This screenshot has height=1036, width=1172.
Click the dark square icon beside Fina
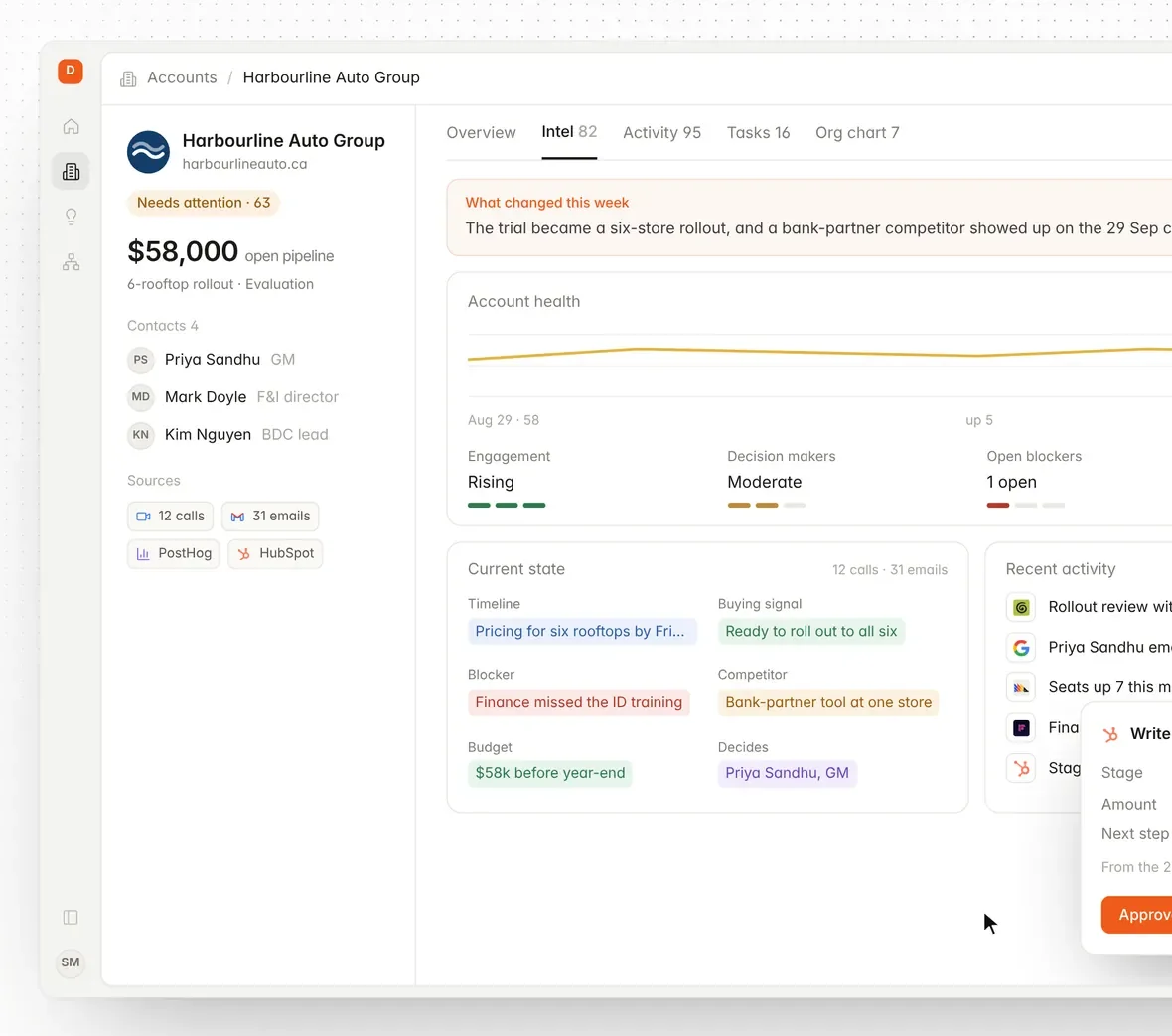point(1021,728)
